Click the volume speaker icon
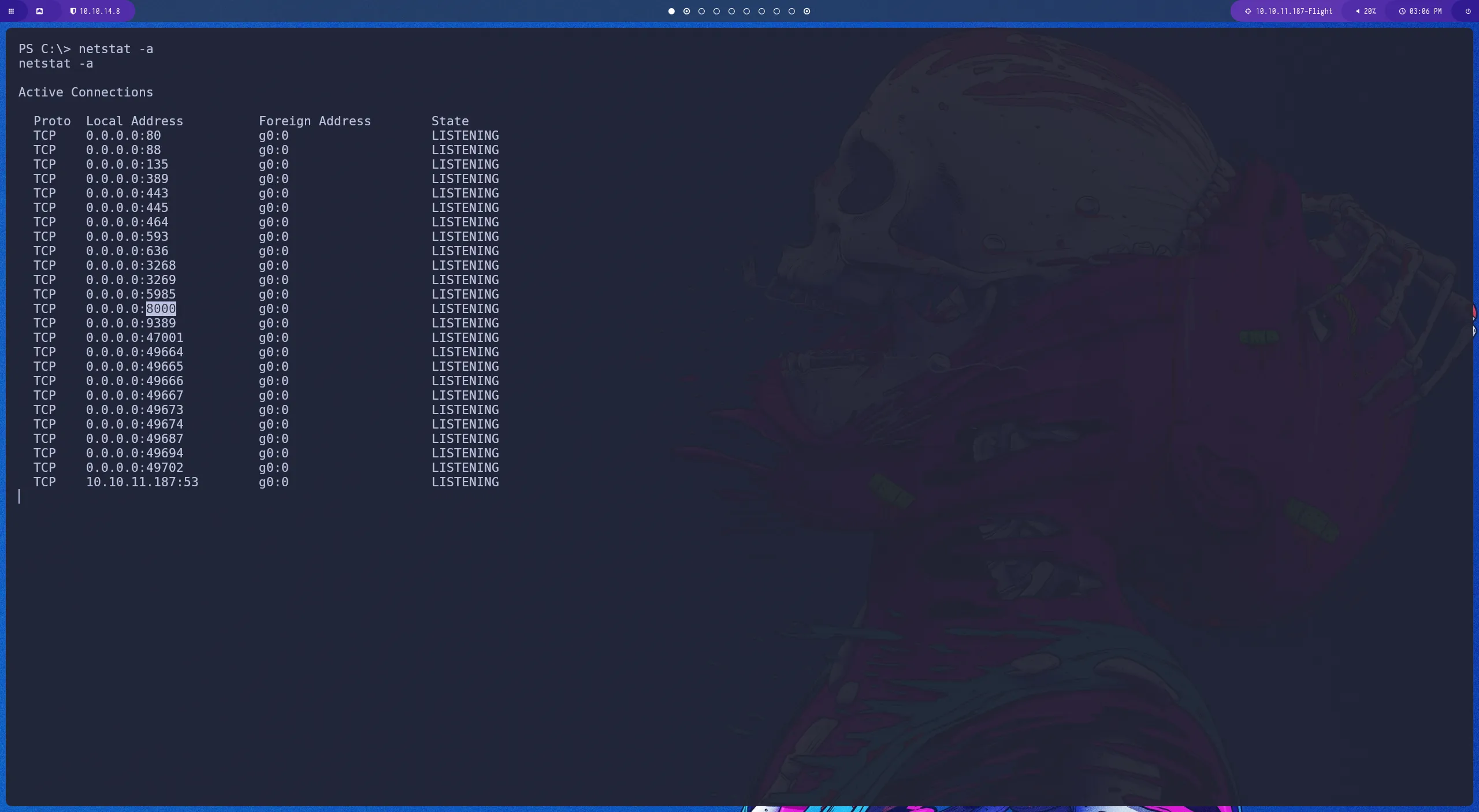The height and width of the screenshot is (812, 1479). (1357, 11)
